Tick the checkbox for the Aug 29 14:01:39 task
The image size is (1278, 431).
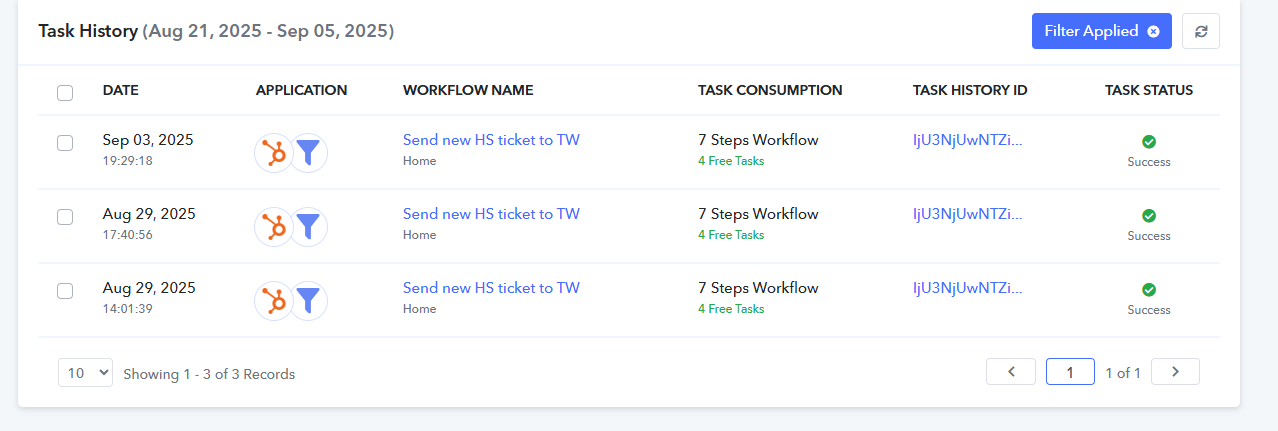(x=65, y=291)
